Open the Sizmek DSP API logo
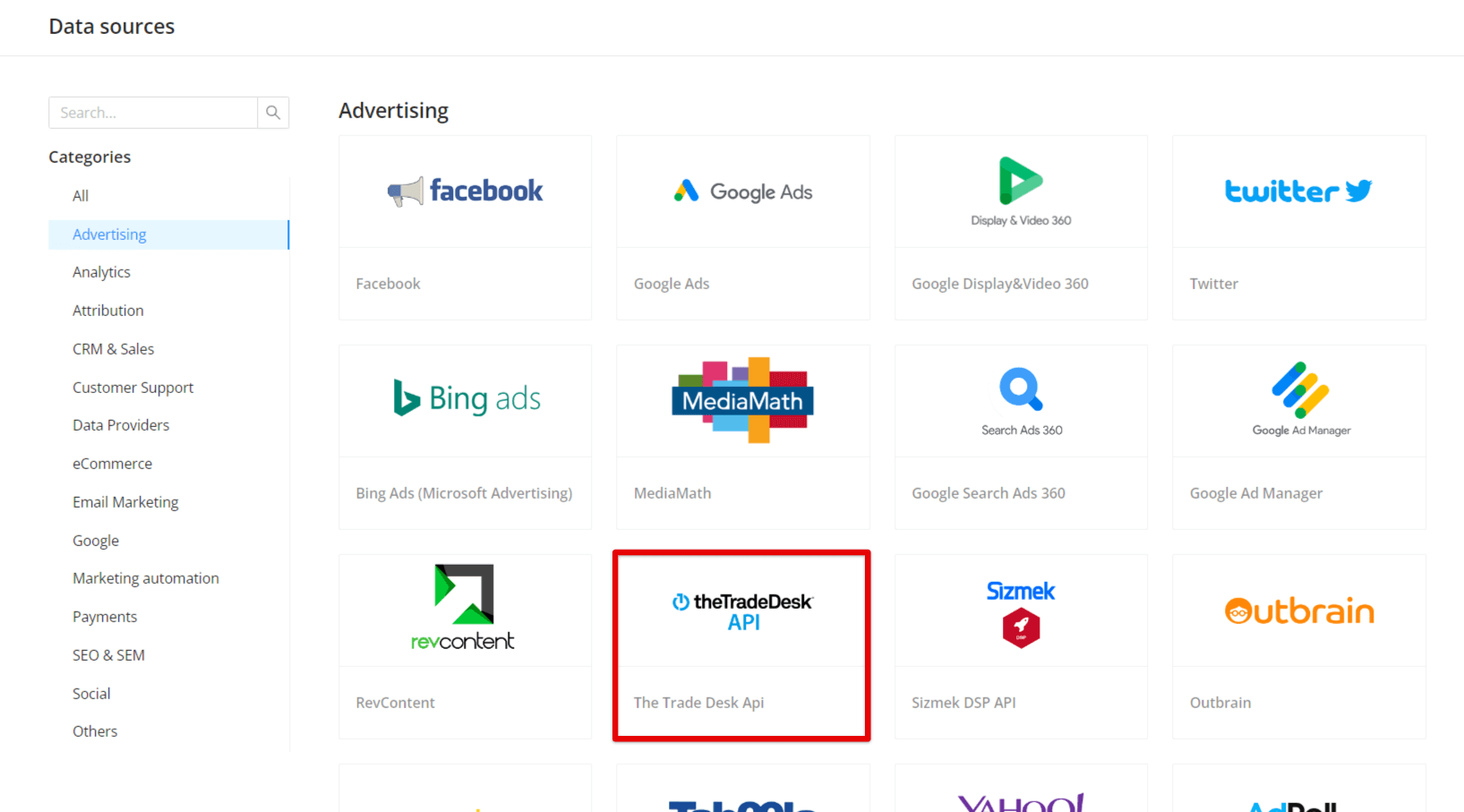This screenshot has height=812, width=1464. click(1021, 614)
